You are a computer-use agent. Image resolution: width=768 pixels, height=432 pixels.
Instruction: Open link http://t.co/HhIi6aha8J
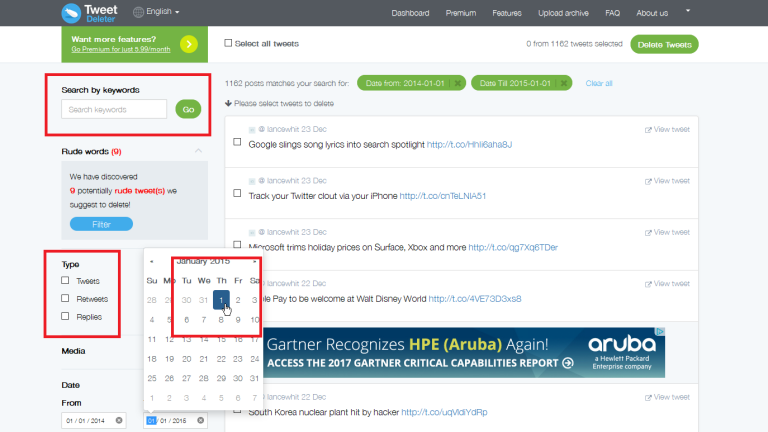point(469,144)
